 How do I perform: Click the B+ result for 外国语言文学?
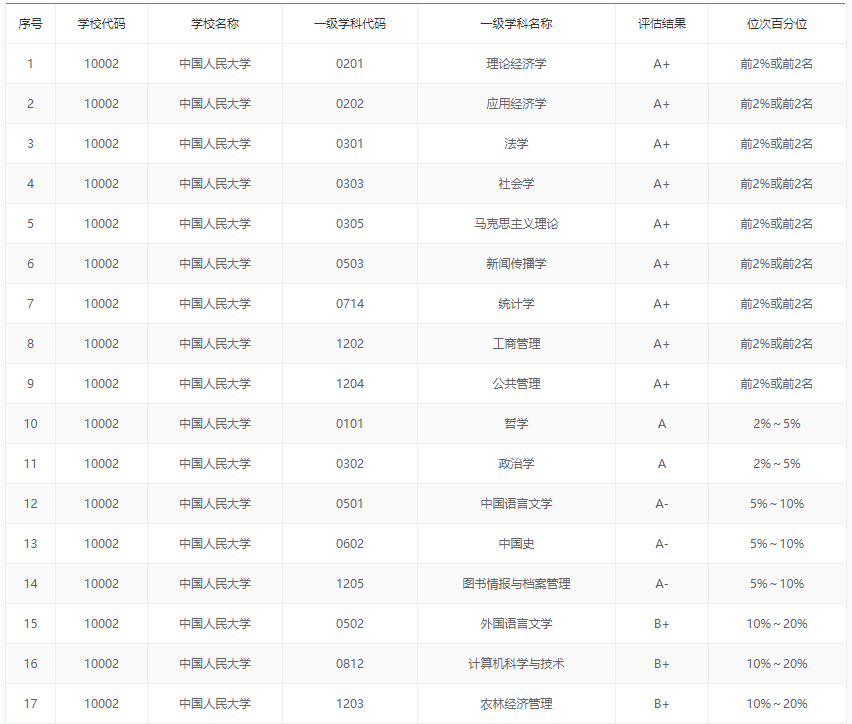point(662,623)
